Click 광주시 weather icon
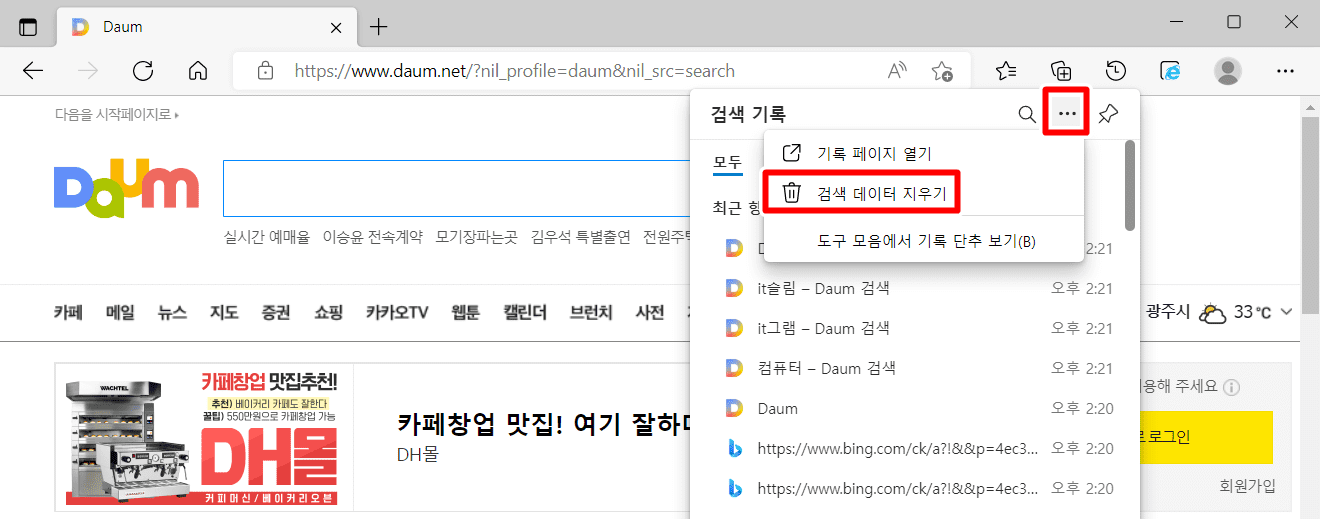Image resolution: width=1320 pixels, height=519 pixels. coord(1213,313)
